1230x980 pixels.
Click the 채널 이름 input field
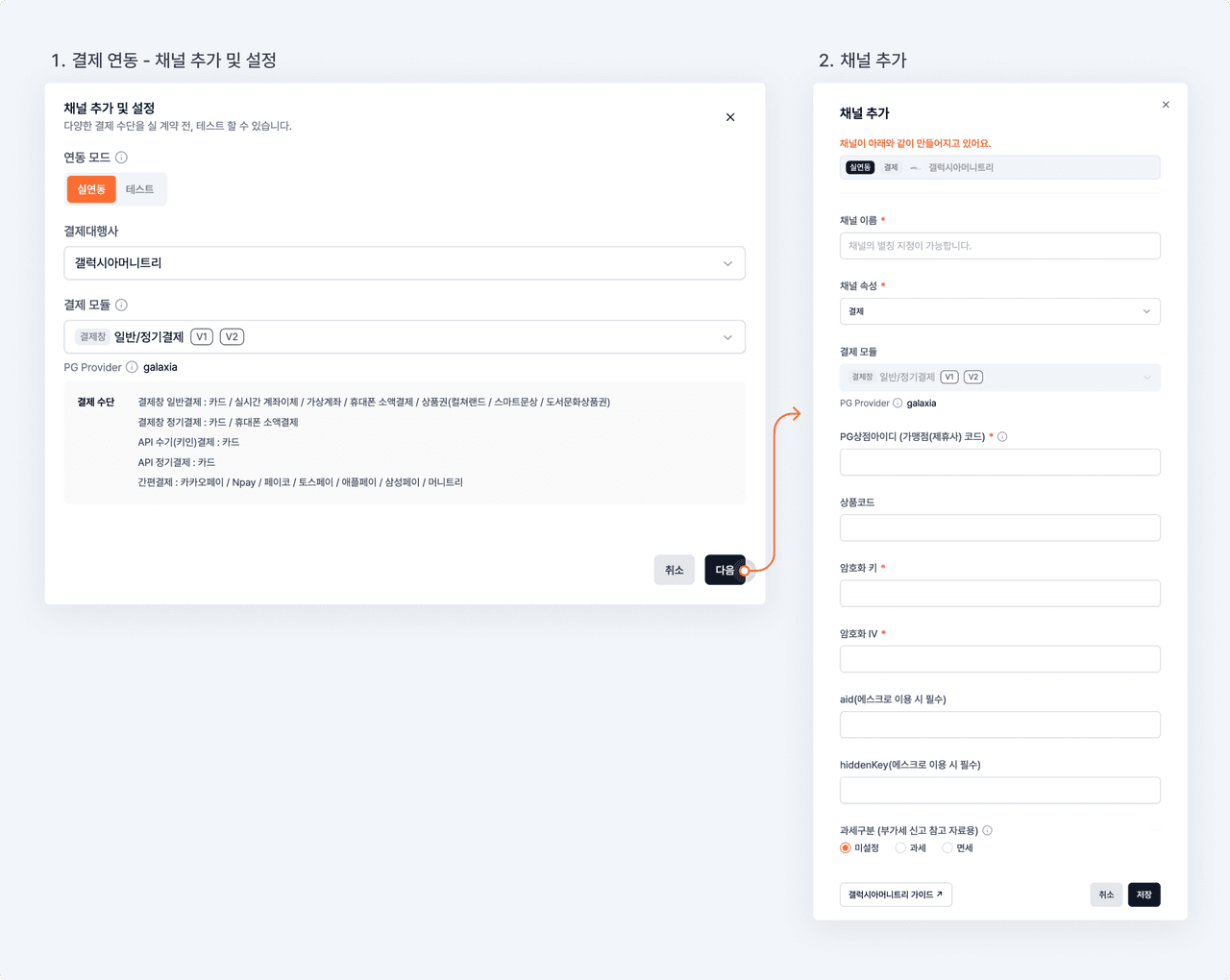999,246
